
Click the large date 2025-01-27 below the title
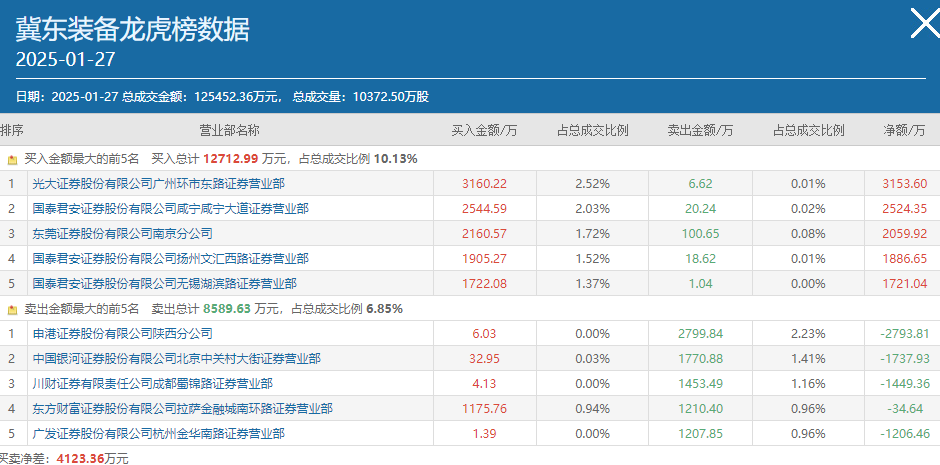tap(65, 60)
